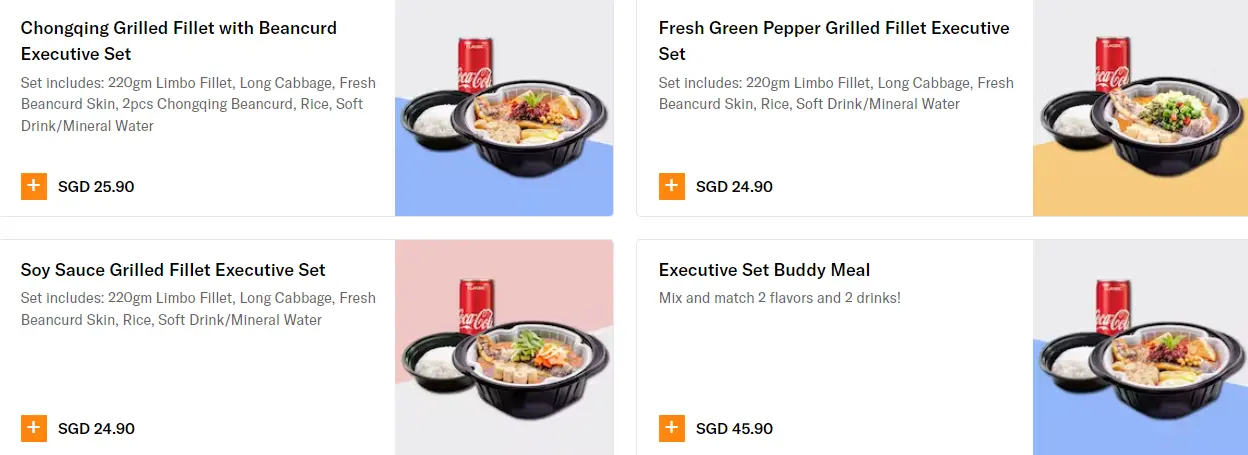View Fresh Green Pepper Grilled Fillet photo
1248x455 pixels.
(x=1140, y=108)
